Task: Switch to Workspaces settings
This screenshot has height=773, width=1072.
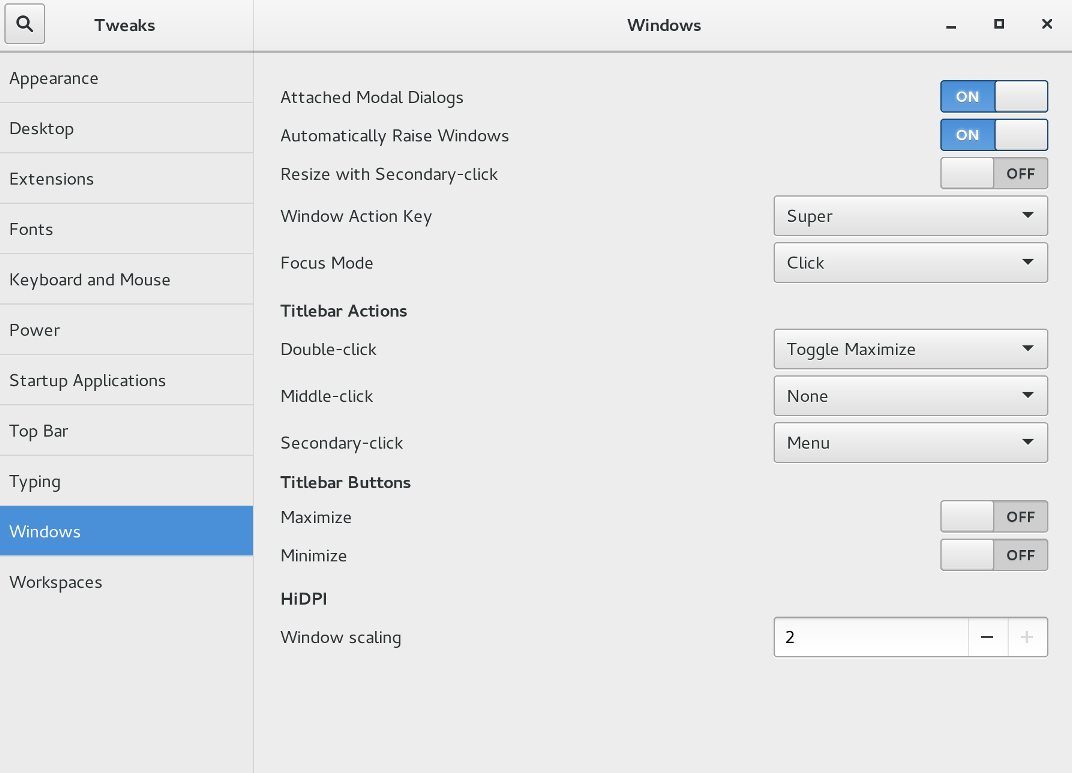Action: [x=126, y=582]
